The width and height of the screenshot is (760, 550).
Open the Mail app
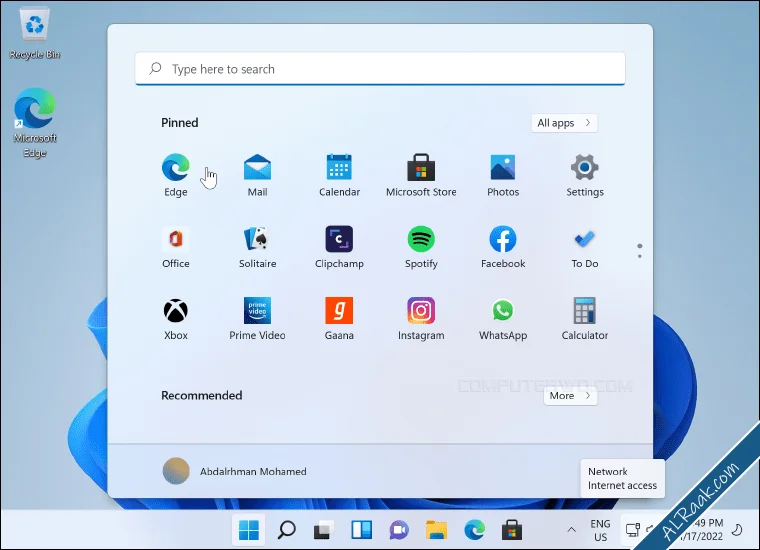click(257, 175)
